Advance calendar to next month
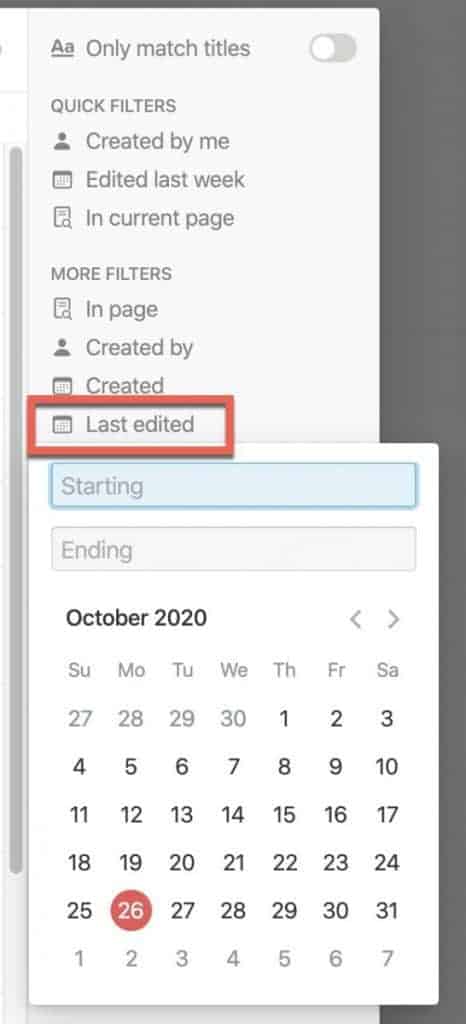Viewport: 466px width, 1024px height. pyautogui.click(x=393, y=619)
